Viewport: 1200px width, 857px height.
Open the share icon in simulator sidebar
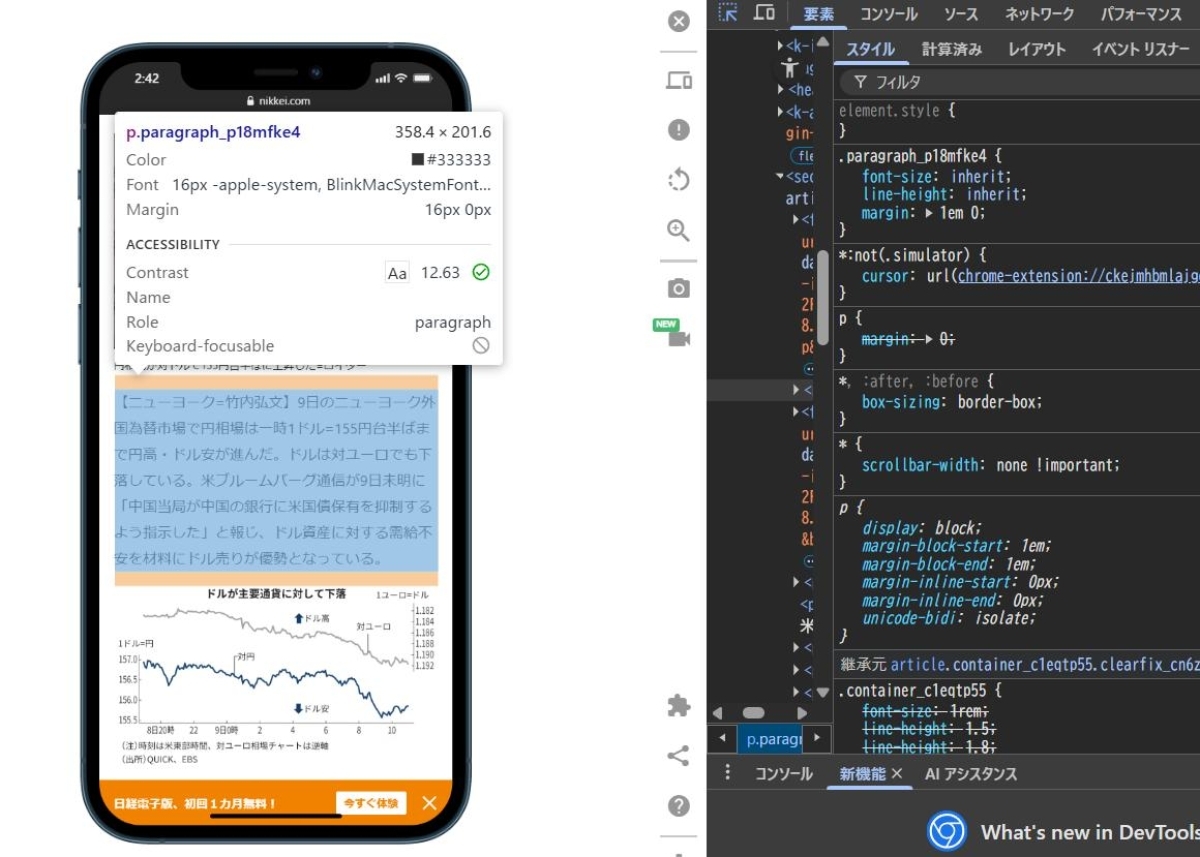point(679,756)
